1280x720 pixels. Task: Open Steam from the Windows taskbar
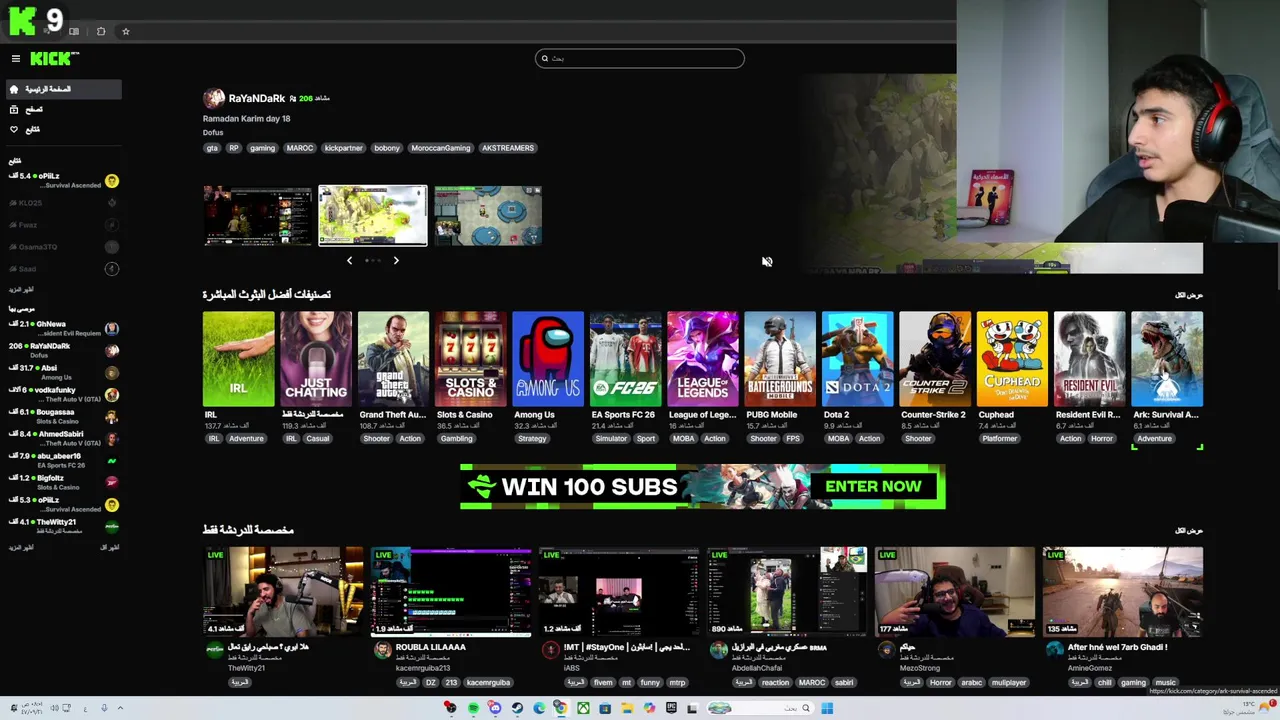pyautogui.click(x=517, y=708)
